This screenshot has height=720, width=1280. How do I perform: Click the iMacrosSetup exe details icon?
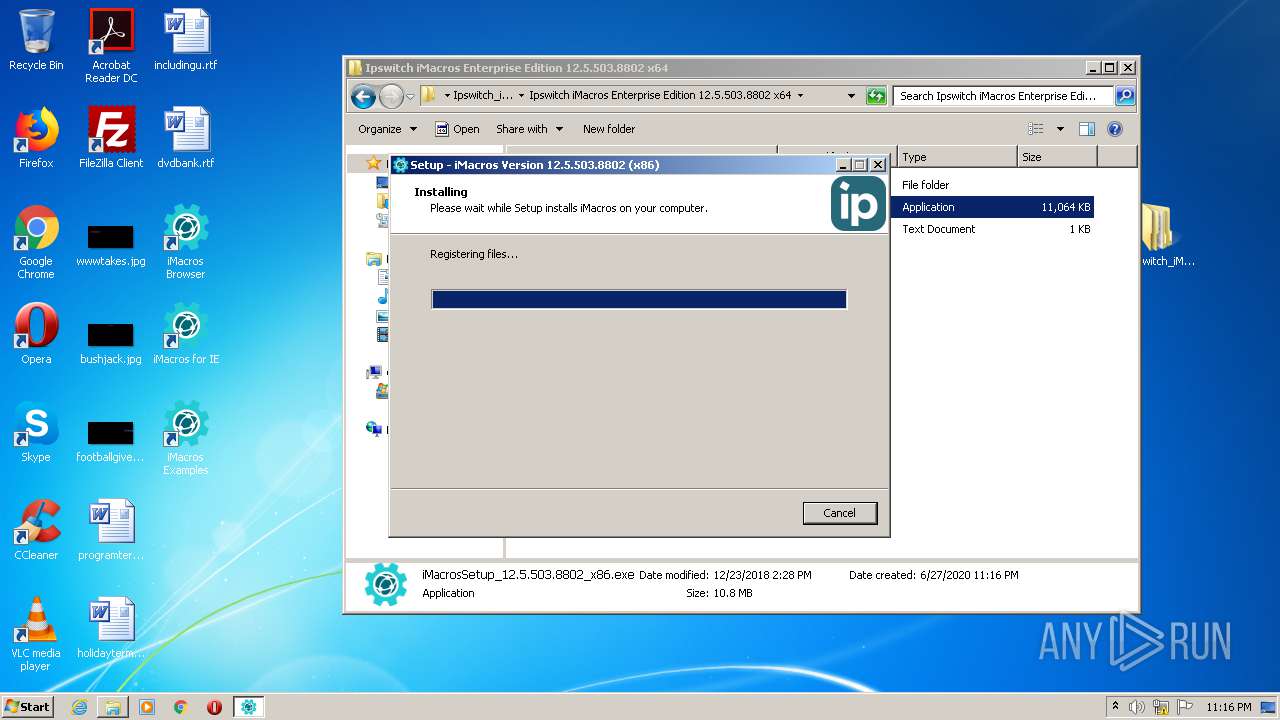coord(386,584)
